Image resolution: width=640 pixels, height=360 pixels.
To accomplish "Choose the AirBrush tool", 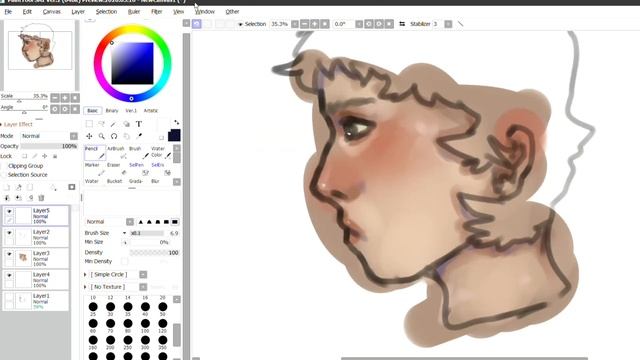I will coord(116,153).
